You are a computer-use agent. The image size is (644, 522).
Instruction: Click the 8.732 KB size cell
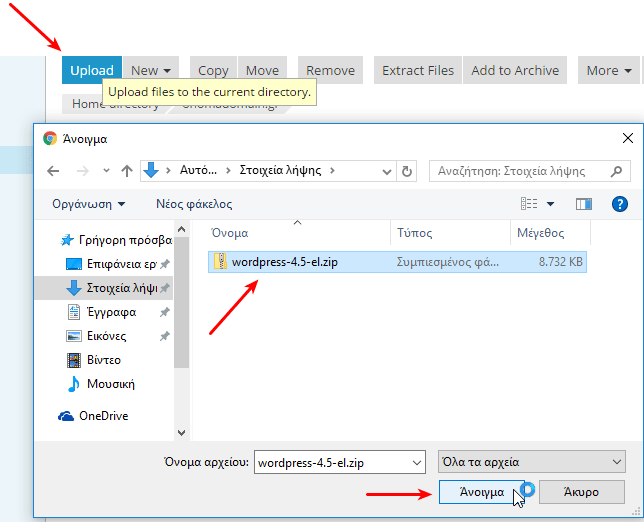561,262
